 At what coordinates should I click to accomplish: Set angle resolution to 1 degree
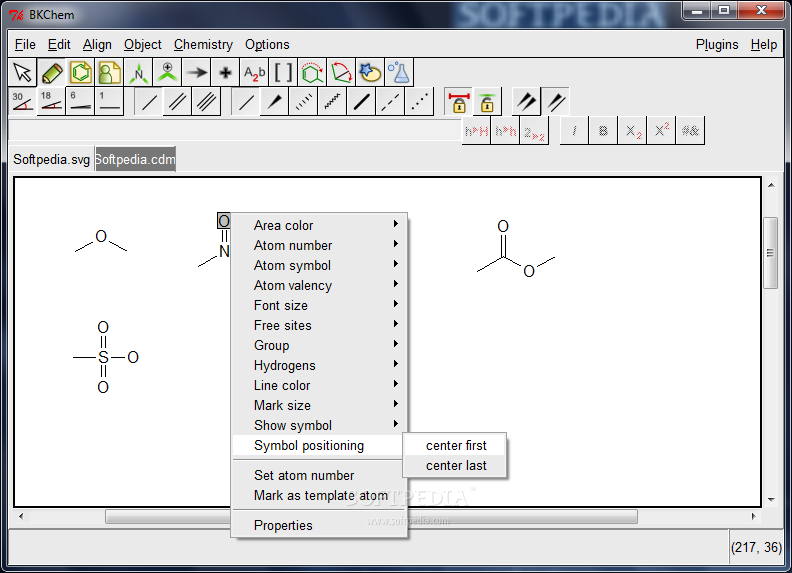[x=109, y=102]
